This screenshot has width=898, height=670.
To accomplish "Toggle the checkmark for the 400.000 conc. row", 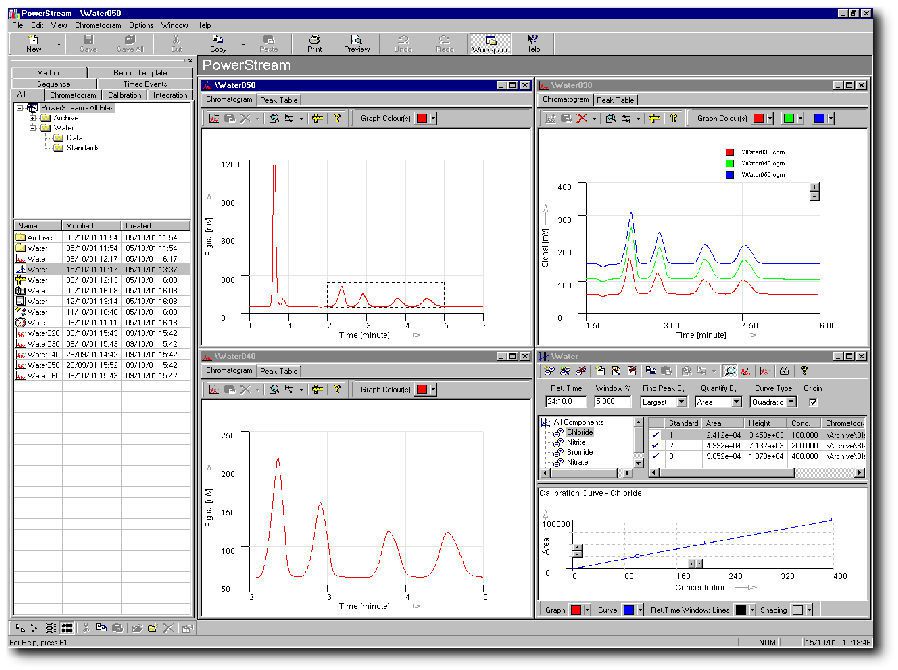I will (x=656, y=456).
